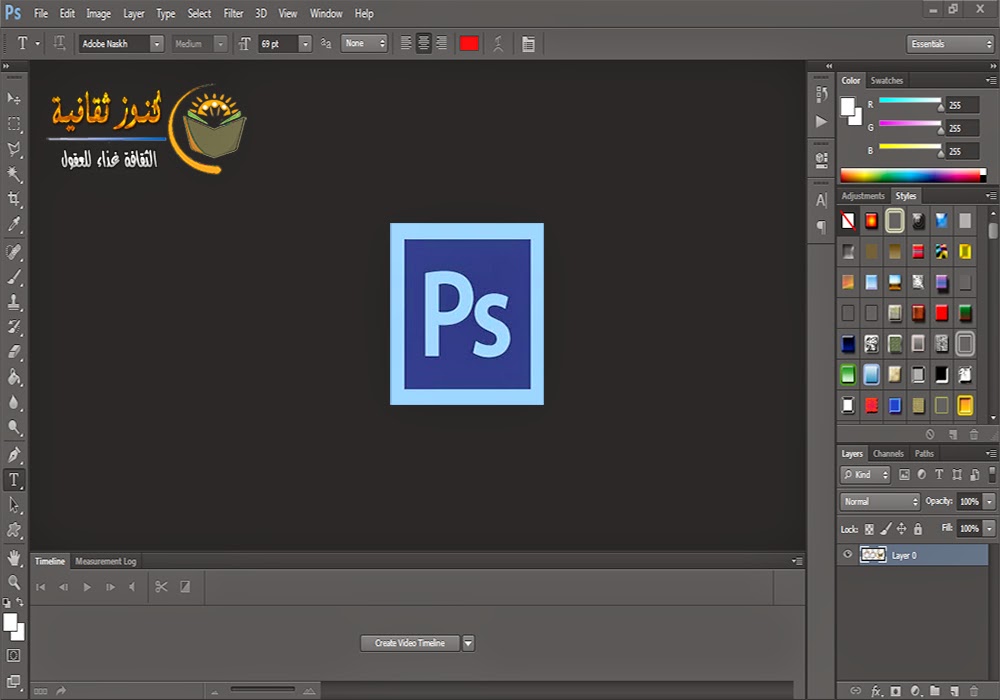Open the red text color swatch

[x=469, y=43]
